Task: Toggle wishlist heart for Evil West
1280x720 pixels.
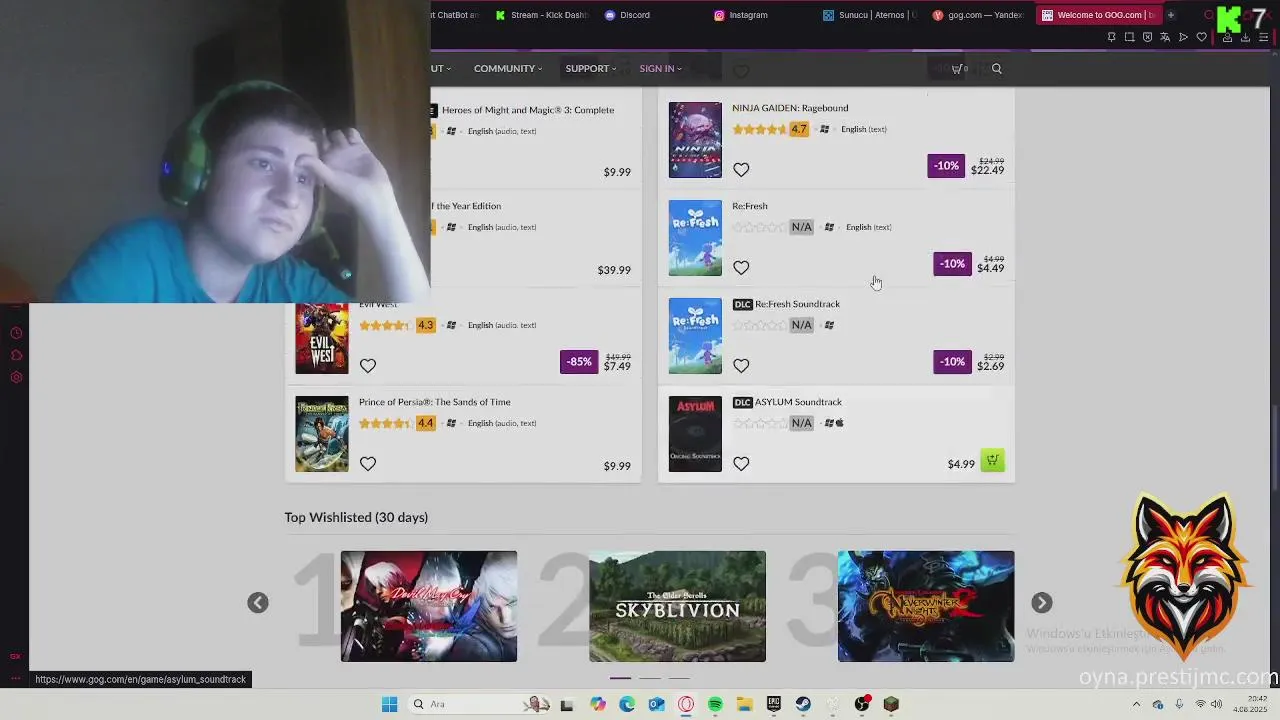Action: point(368,366)
